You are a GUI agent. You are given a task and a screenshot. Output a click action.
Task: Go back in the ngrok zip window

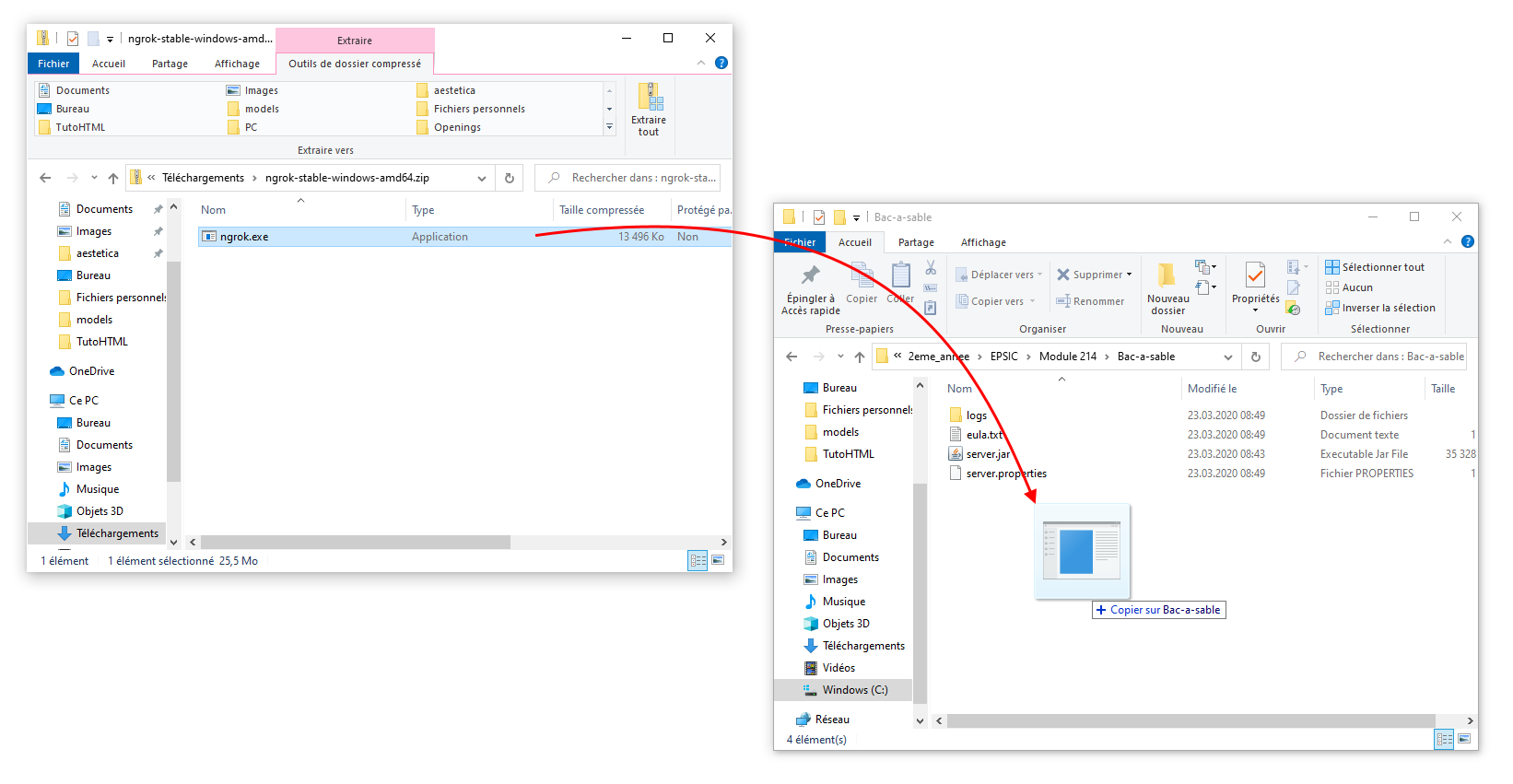pos(45,178)
